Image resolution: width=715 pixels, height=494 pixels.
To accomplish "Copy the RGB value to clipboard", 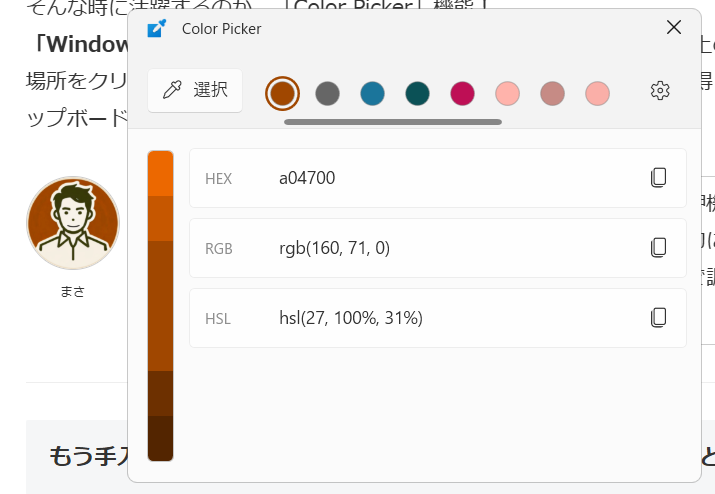I will [658, 248].
